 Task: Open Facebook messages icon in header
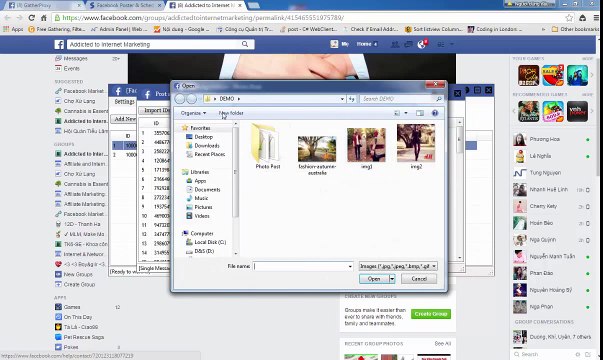(x=408, y=45)
